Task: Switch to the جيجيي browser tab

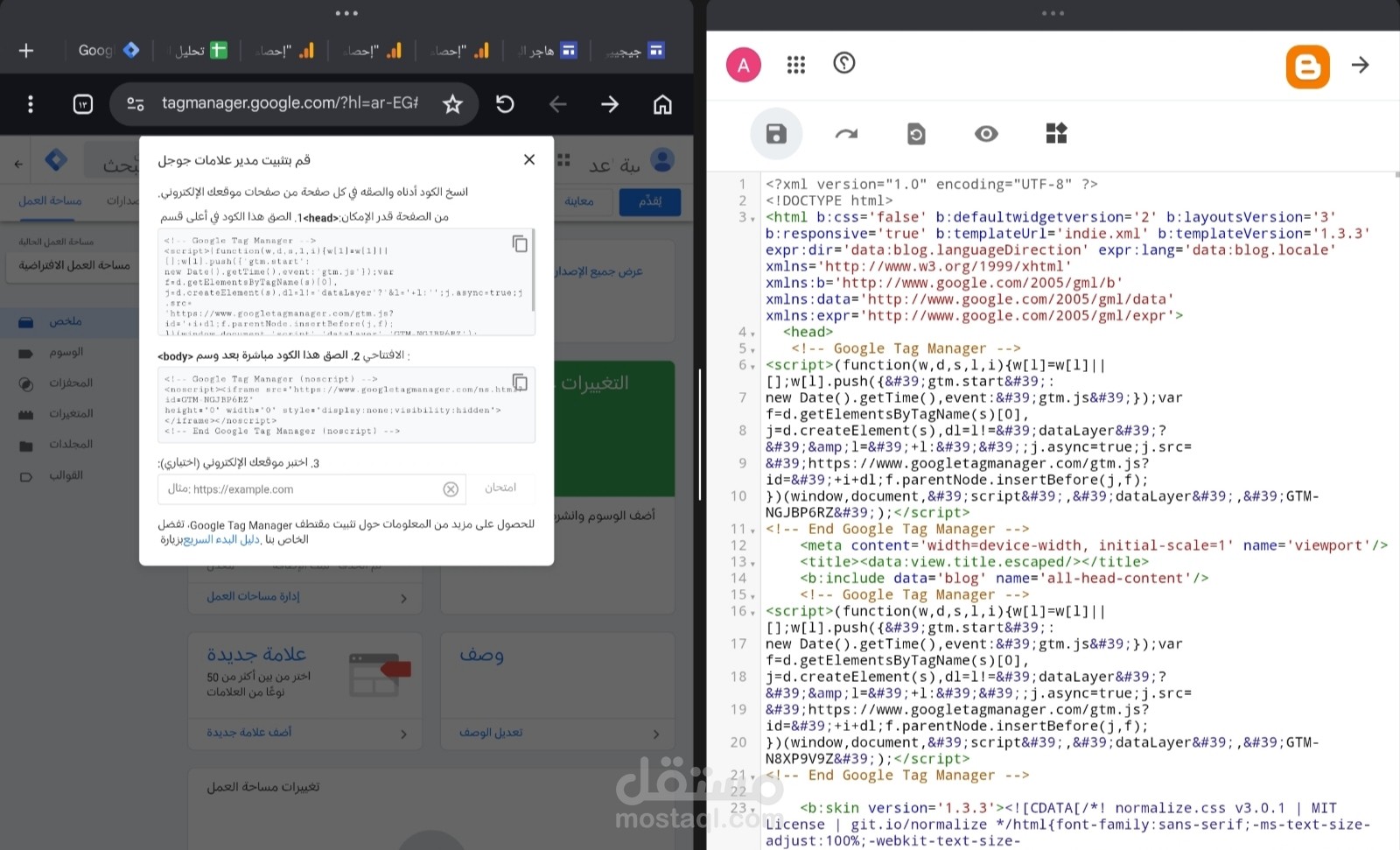Action: 636,51
